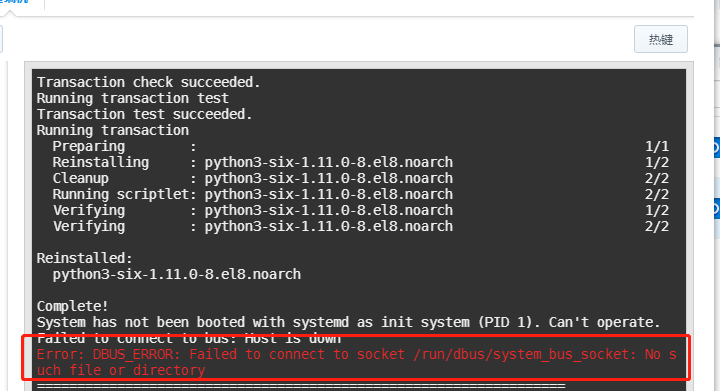Click the 'Reinstalled:' heading line
Image resolution: width=720 pixels, height=391 pixels.
84,258
